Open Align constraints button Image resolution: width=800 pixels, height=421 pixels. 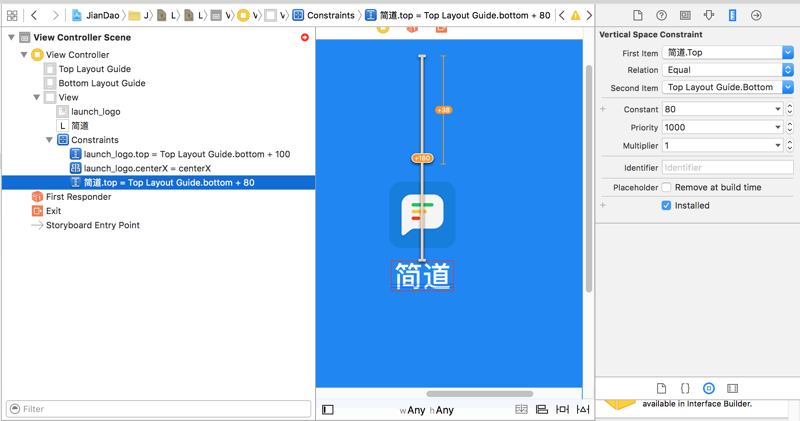tap(542, 409)
